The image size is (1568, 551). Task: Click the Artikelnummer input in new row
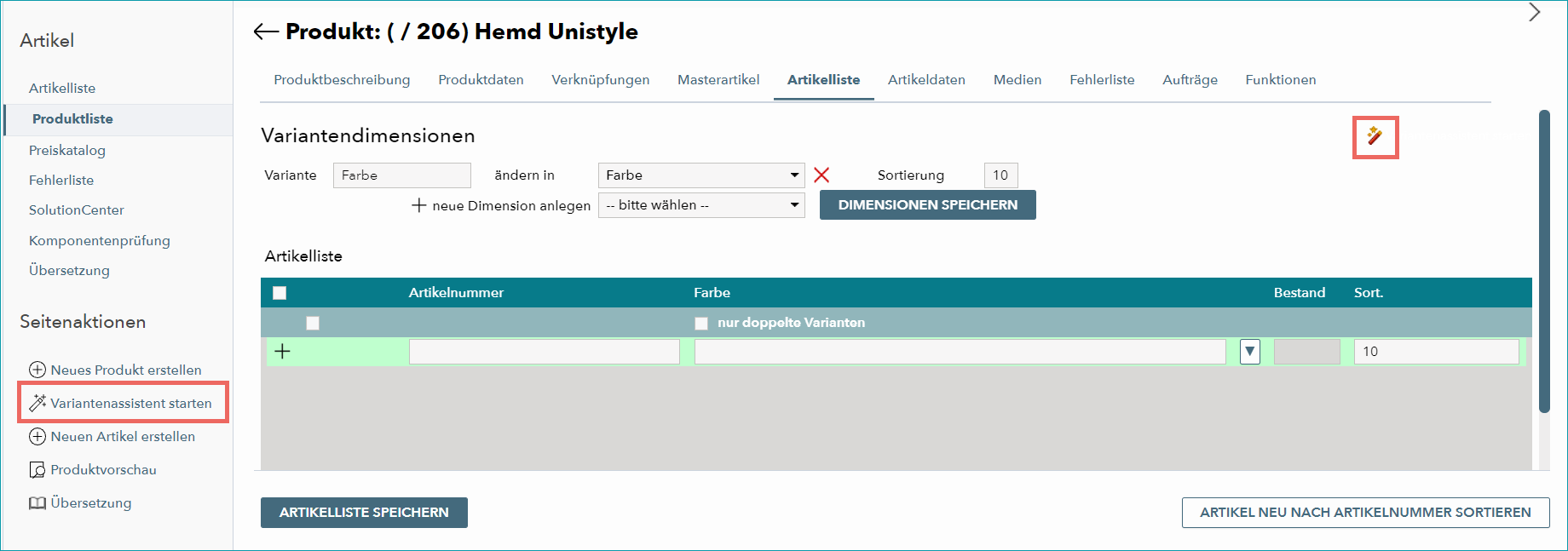545,352
